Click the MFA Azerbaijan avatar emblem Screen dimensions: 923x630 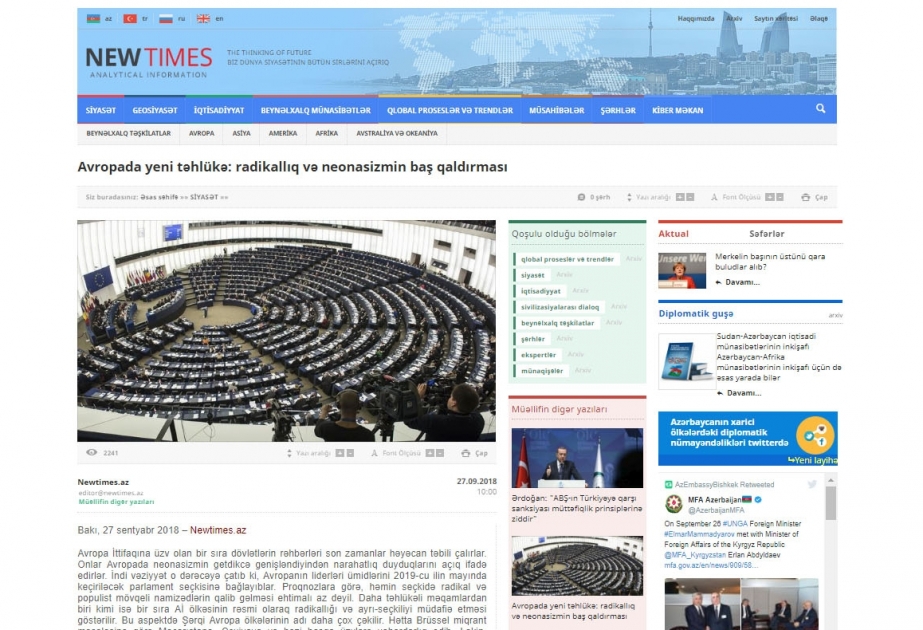(673, 504)
